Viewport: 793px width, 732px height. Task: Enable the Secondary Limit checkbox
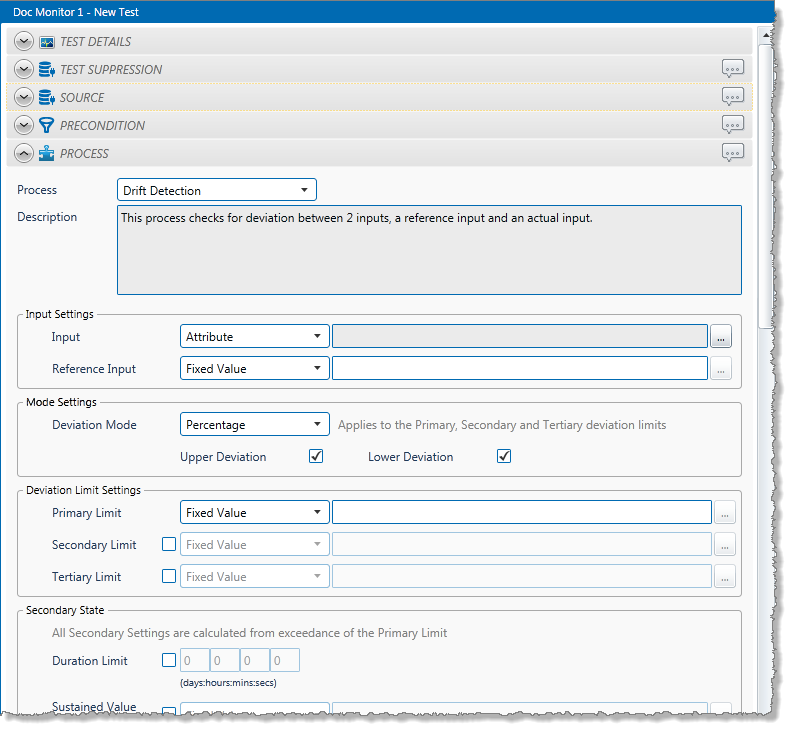(169, 545)
